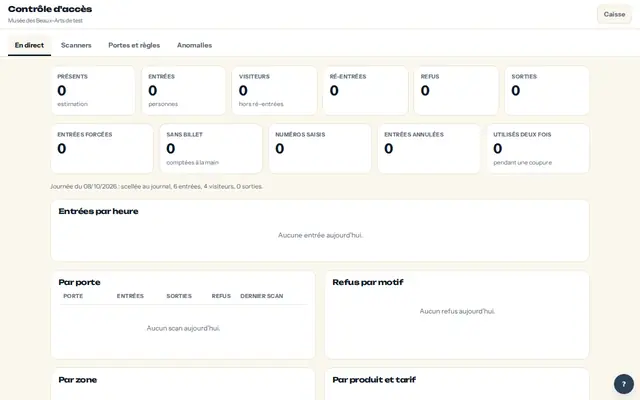Image resolution: width=640 pixels, height=400 pixels.
Task: Click the Par zone heading
Action: click(x=78, y=380)
